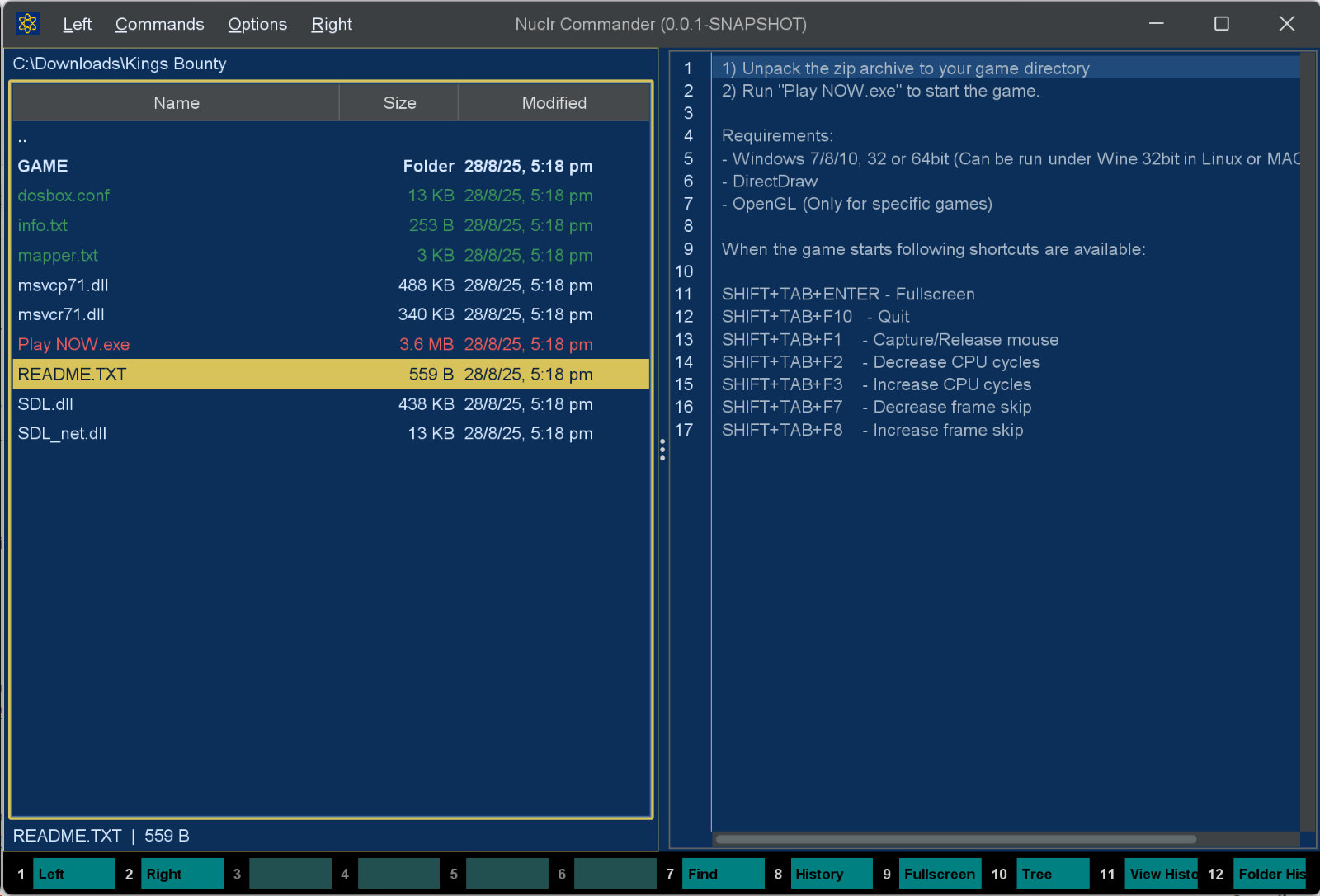Select the highlighted README.TXT file row

[331, 374]
